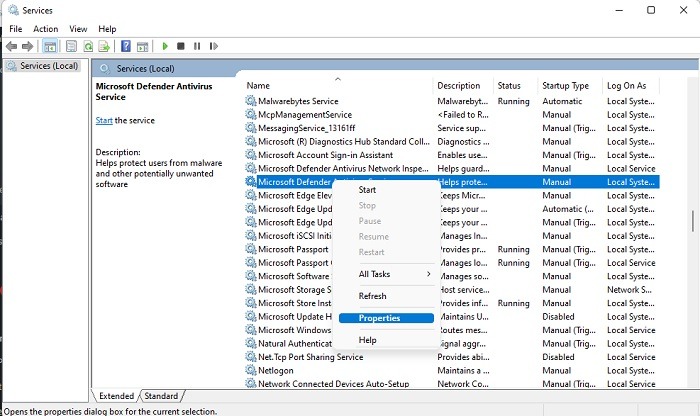The width and height of the screenshot is (700, 416).
Task: Click the Restart Service toolbar icon
Action: [213, 46]
